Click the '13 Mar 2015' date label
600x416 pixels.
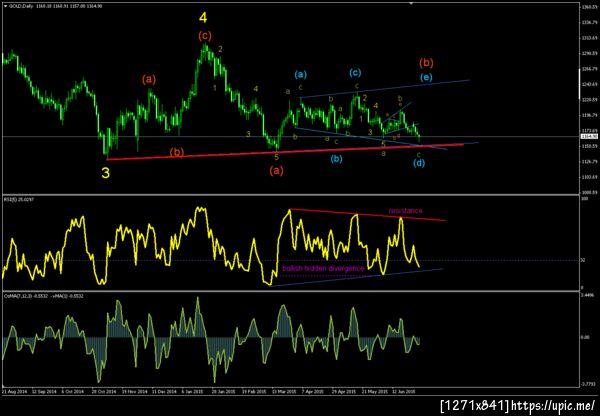point(285,392)
